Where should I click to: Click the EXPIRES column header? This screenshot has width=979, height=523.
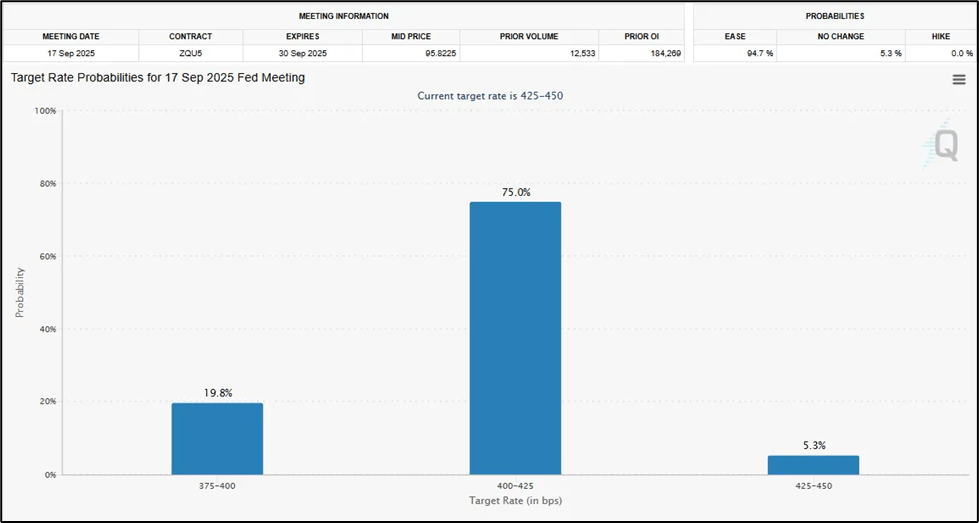(x=303, y=37)
